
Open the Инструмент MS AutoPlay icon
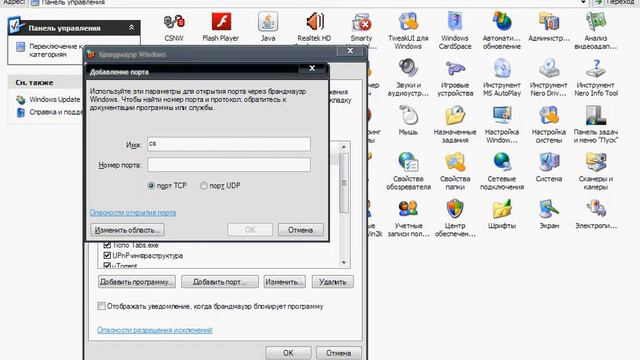[x=502, y=69]
